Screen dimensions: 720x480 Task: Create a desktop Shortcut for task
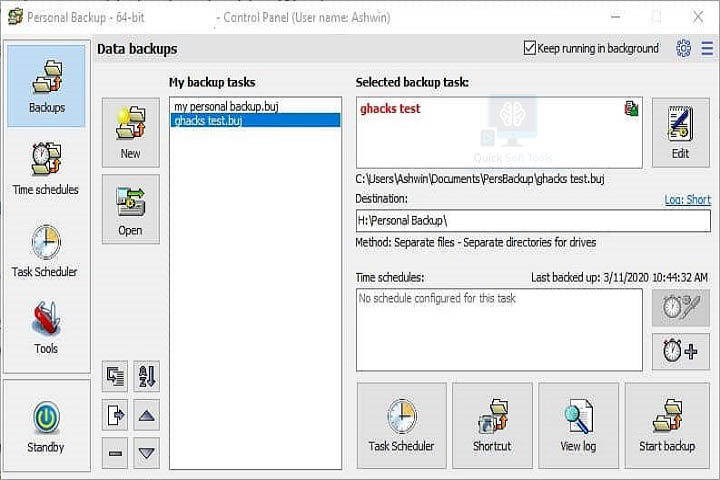[x=492, y=426]
